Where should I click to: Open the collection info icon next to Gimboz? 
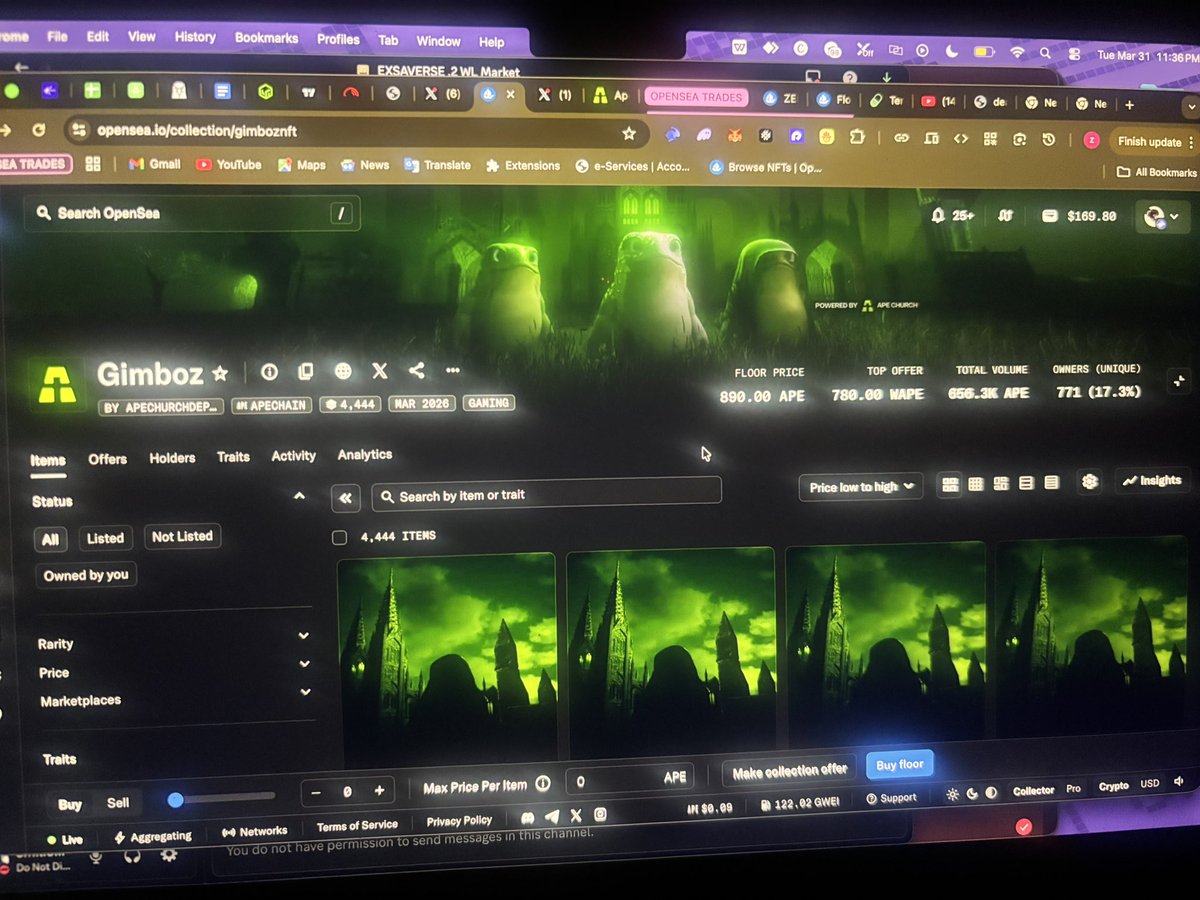coord(269,372)
